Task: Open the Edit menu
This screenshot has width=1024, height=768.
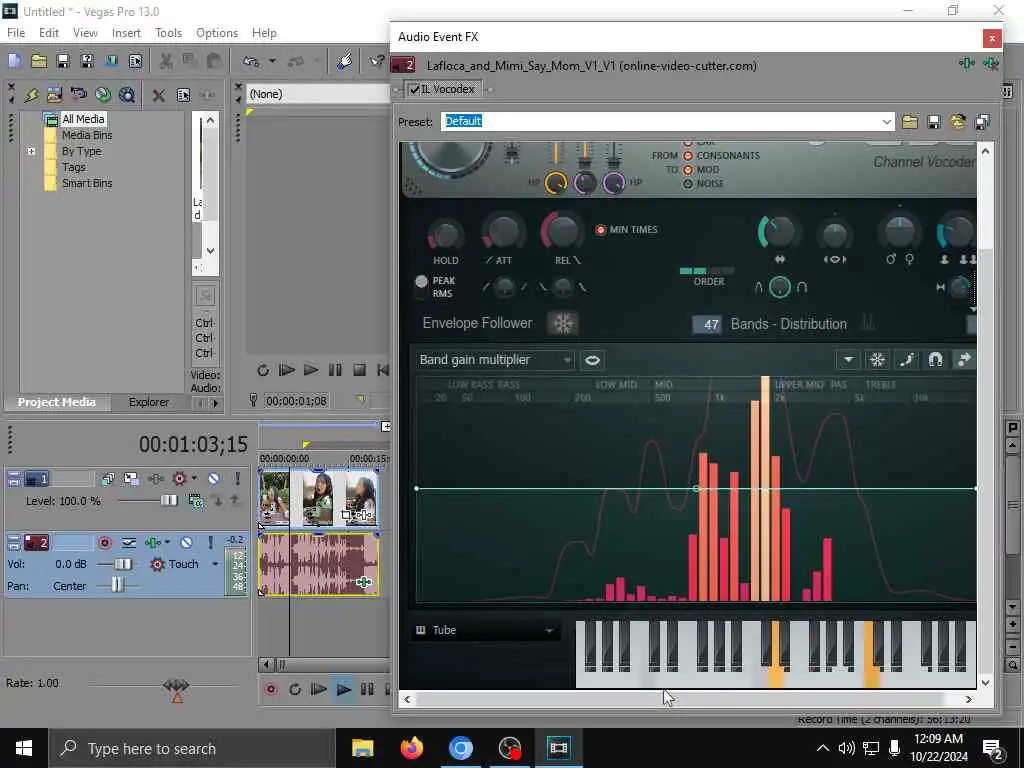Action: point(48,33)
